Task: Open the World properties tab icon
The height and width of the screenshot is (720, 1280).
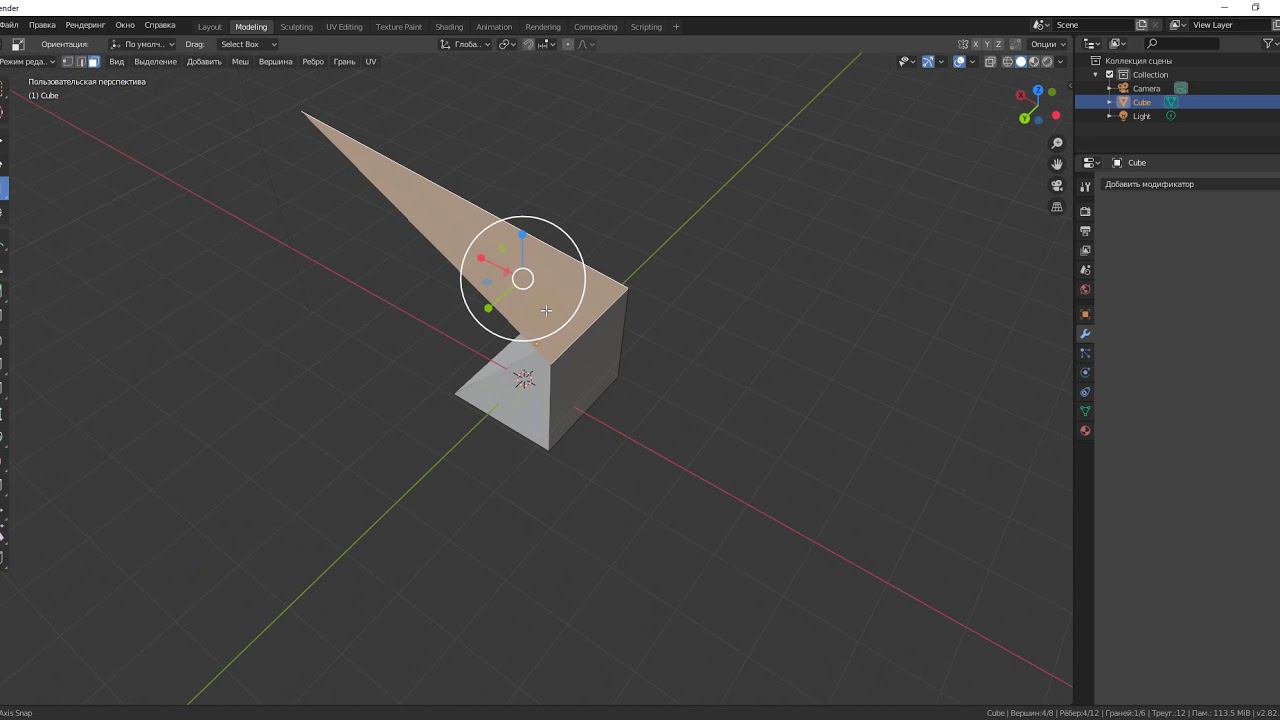Action: [1085, 290]
